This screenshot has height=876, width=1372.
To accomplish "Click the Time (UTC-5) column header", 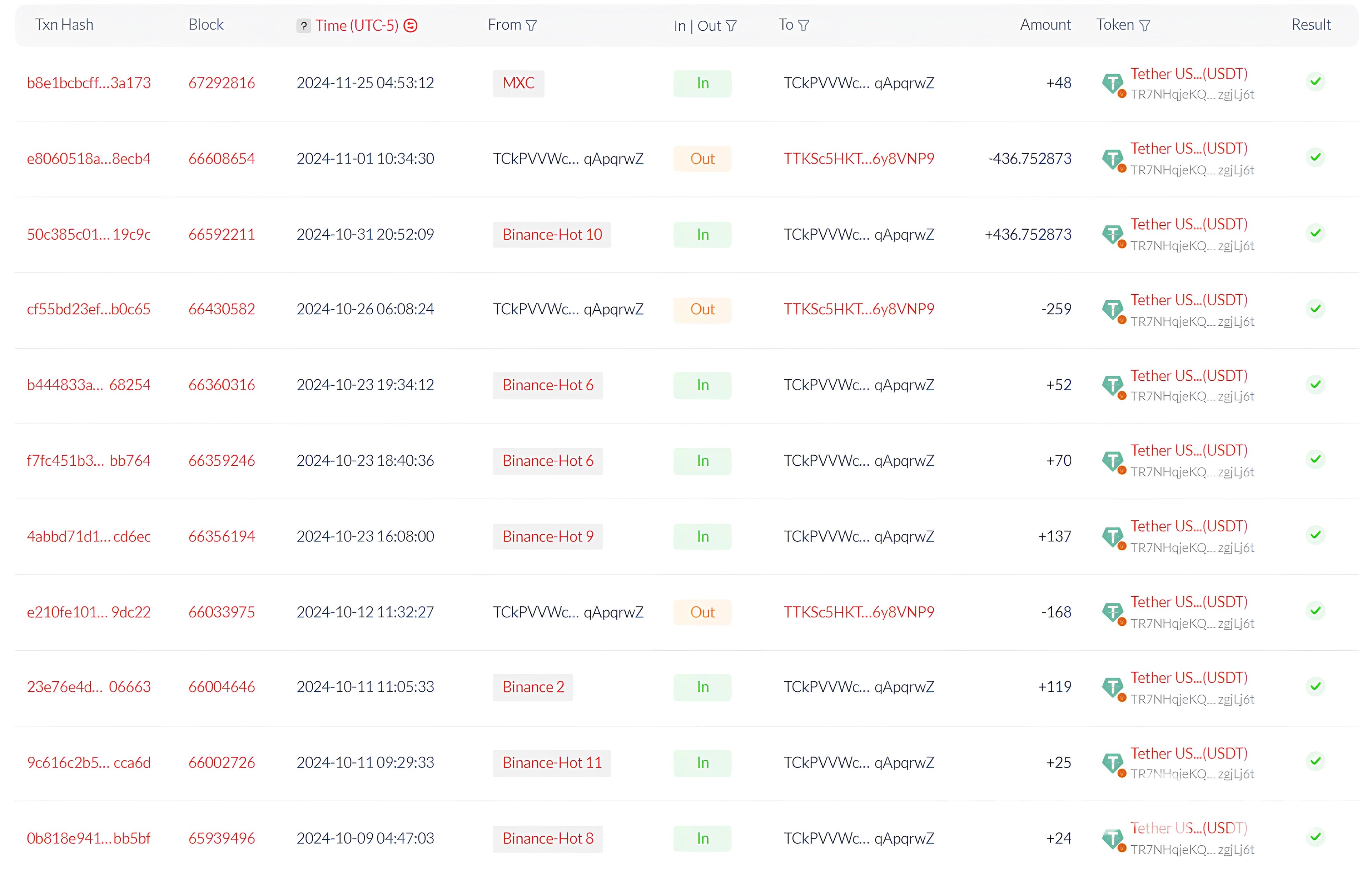I will (x=357, y=26).
